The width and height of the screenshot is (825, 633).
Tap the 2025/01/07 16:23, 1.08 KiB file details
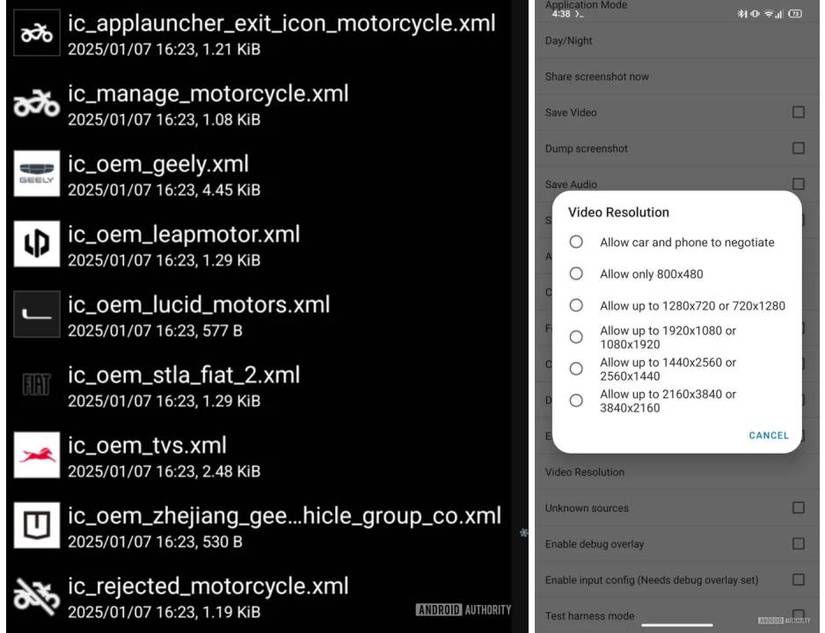click(x=164, y=120)
